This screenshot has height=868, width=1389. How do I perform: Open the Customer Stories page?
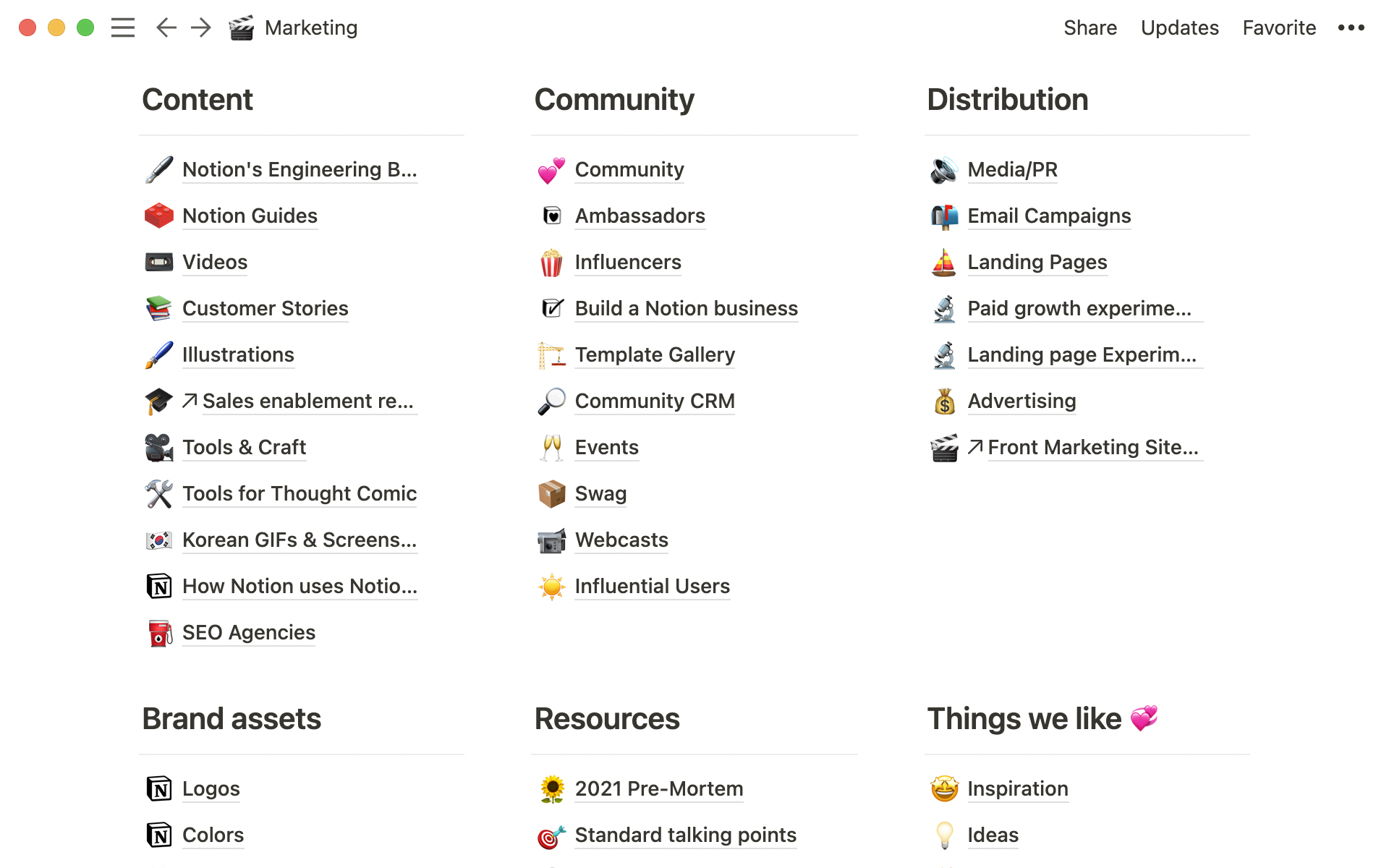point(265,308)
